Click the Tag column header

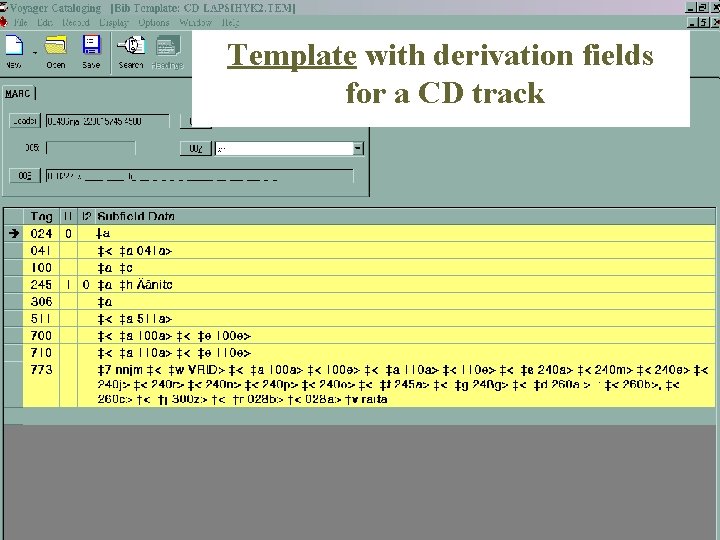tap(41, 216)
